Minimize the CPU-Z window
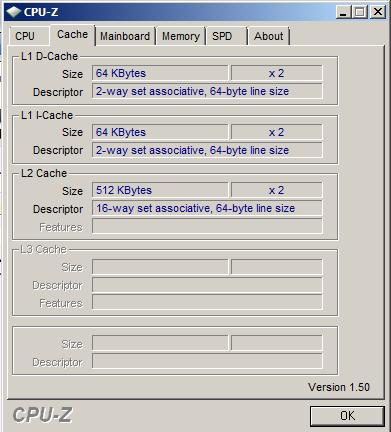The width and height of the screenshot is (391, 432). pyautogui.click(x=343, y=12)
